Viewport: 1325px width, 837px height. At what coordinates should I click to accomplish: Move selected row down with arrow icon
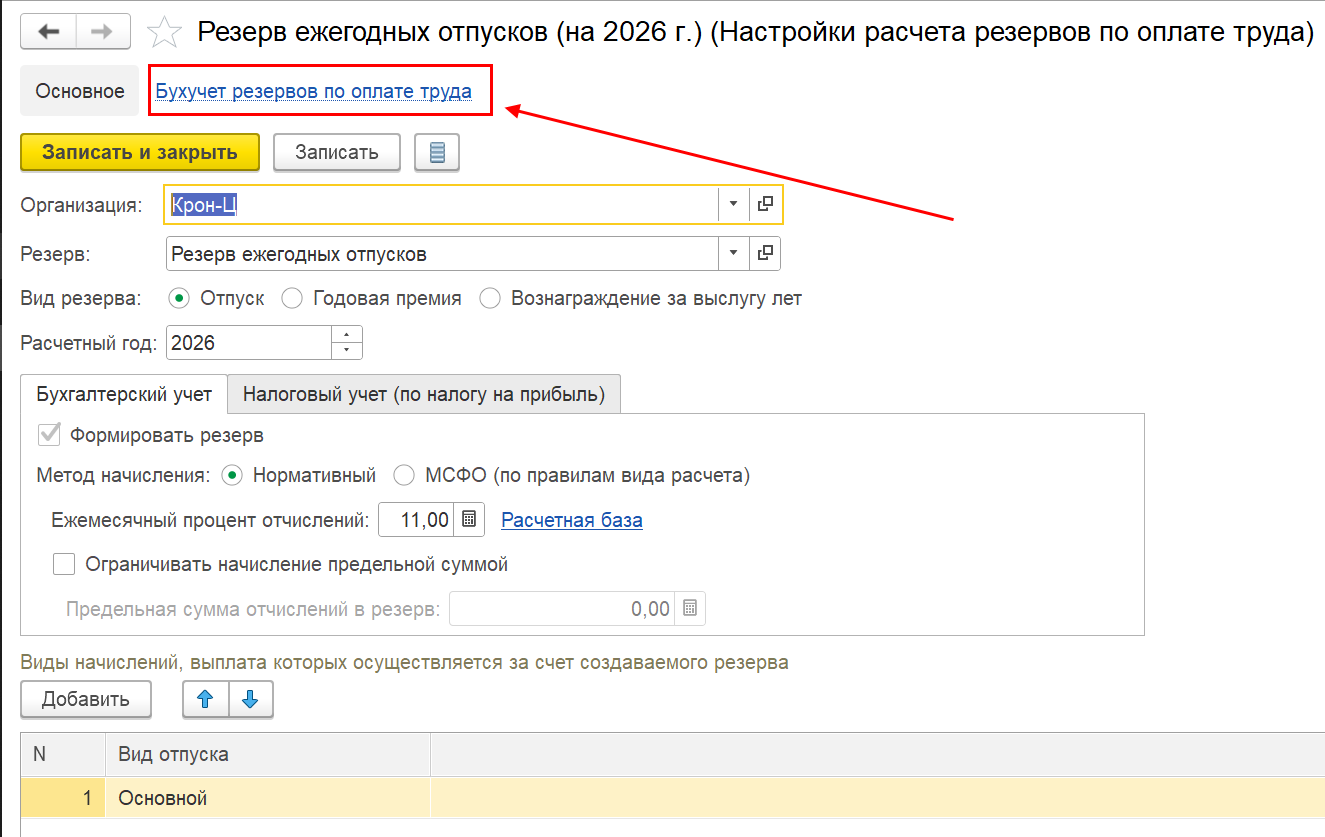click(x=251, y=700)
